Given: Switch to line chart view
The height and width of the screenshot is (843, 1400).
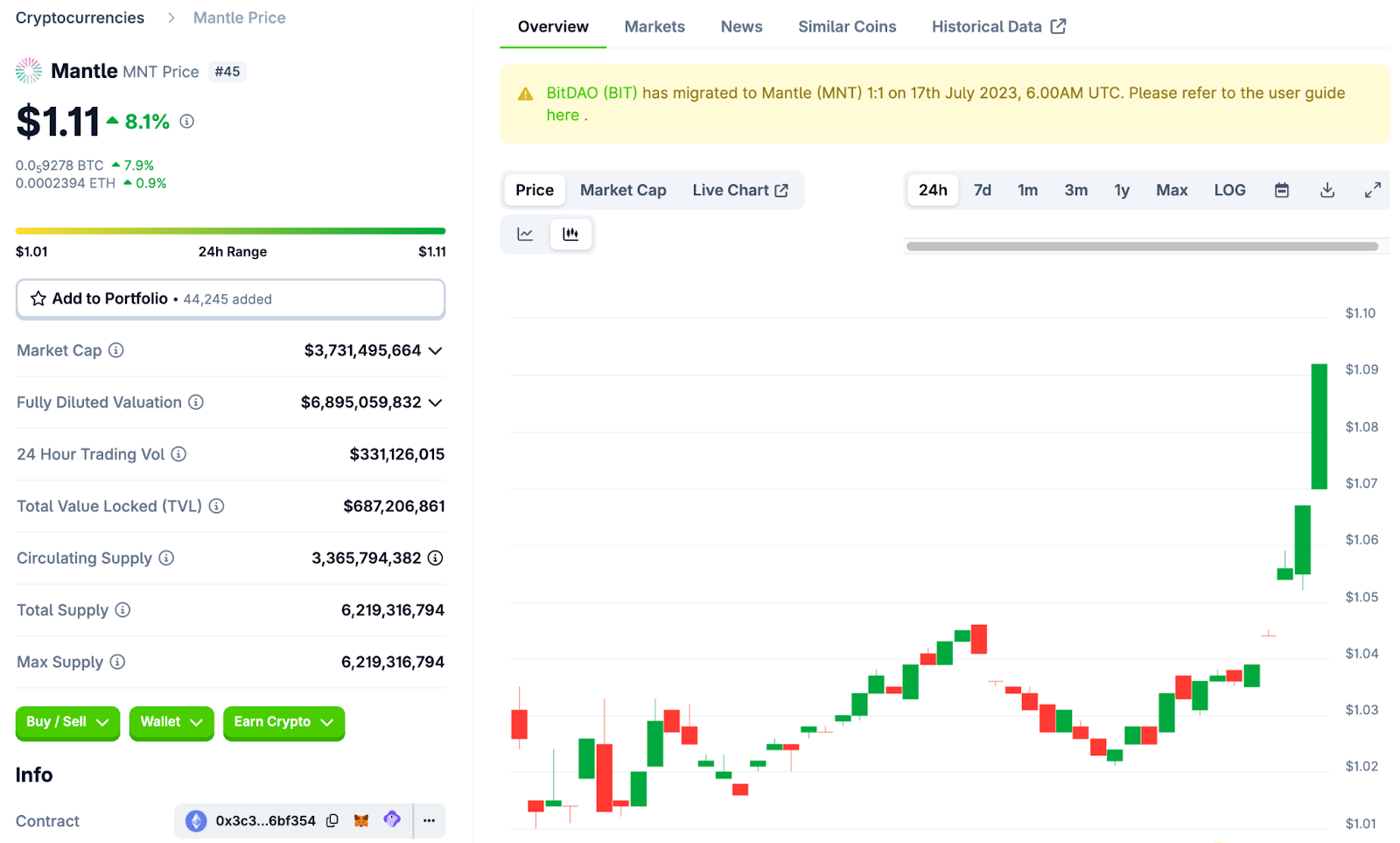Looking at the screenshot, I should coord(525,234).
